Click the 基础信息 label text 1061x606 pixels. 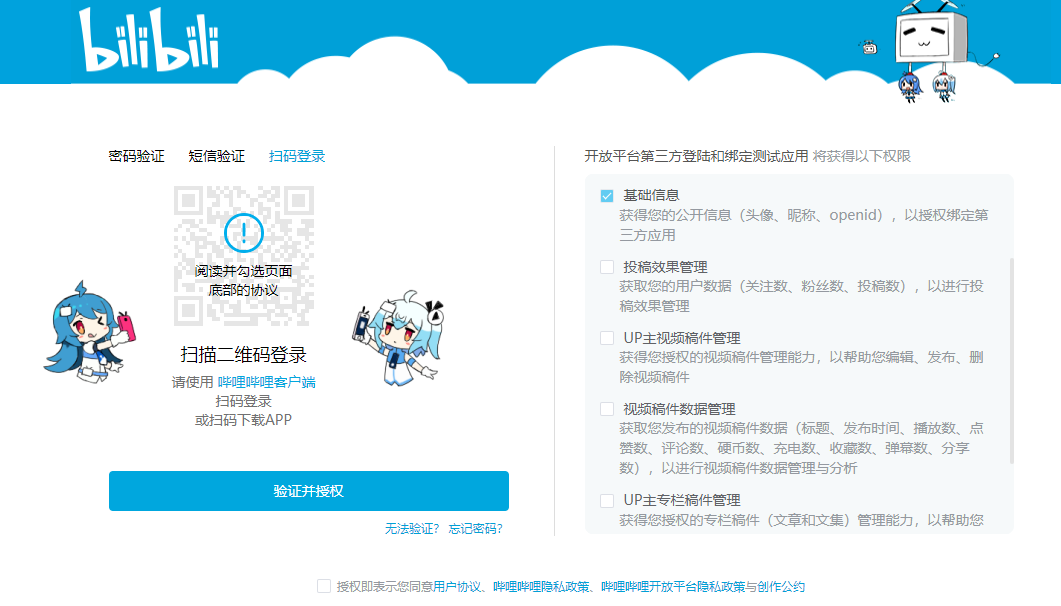(x=651, y=195)
